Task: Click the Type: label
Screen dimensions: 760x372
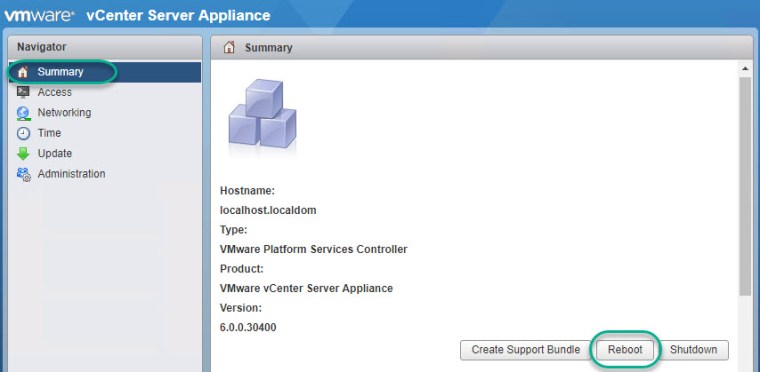Action: coord(234,230)
